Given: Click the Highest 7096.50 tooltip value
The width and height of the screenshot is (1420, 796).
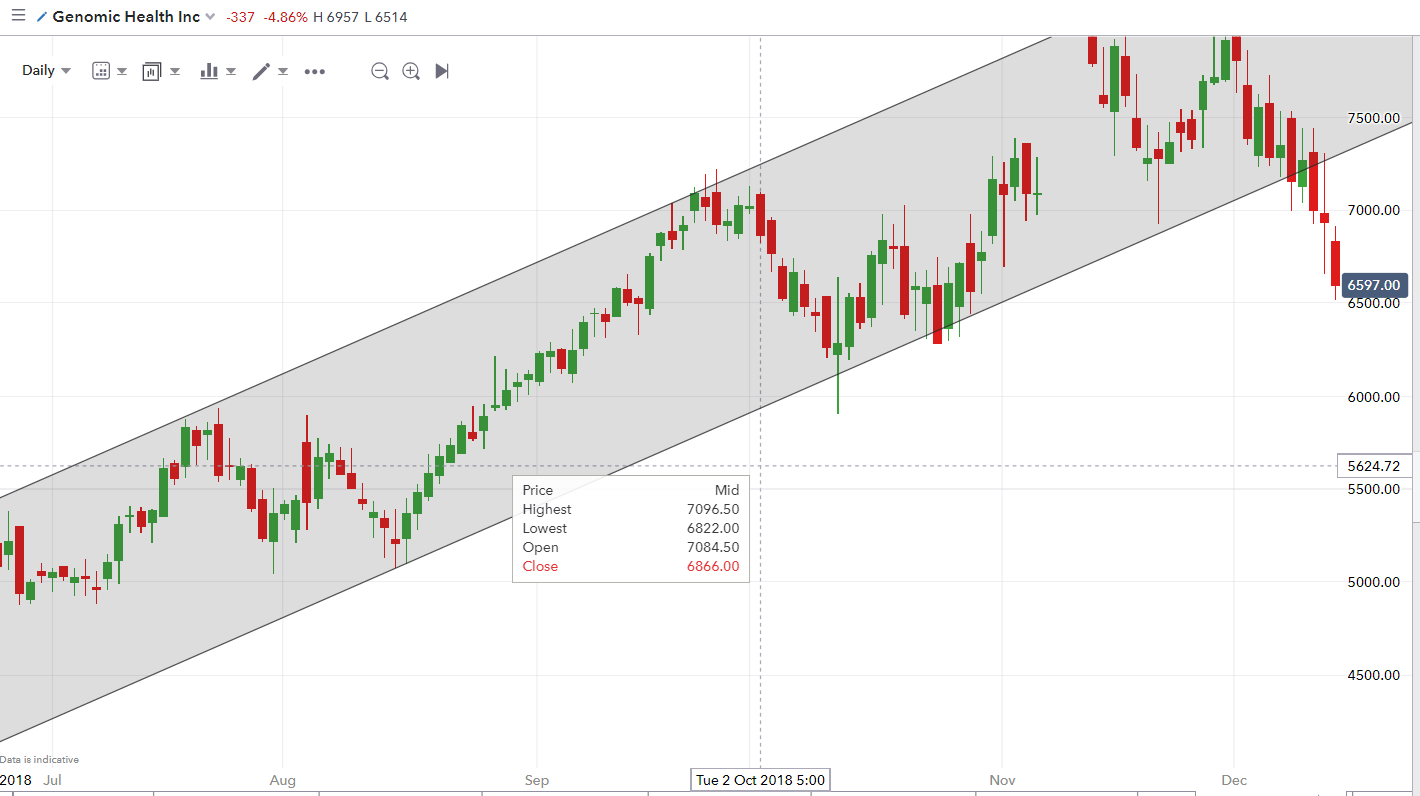Looking at the screenshot, I should (712, 509).
